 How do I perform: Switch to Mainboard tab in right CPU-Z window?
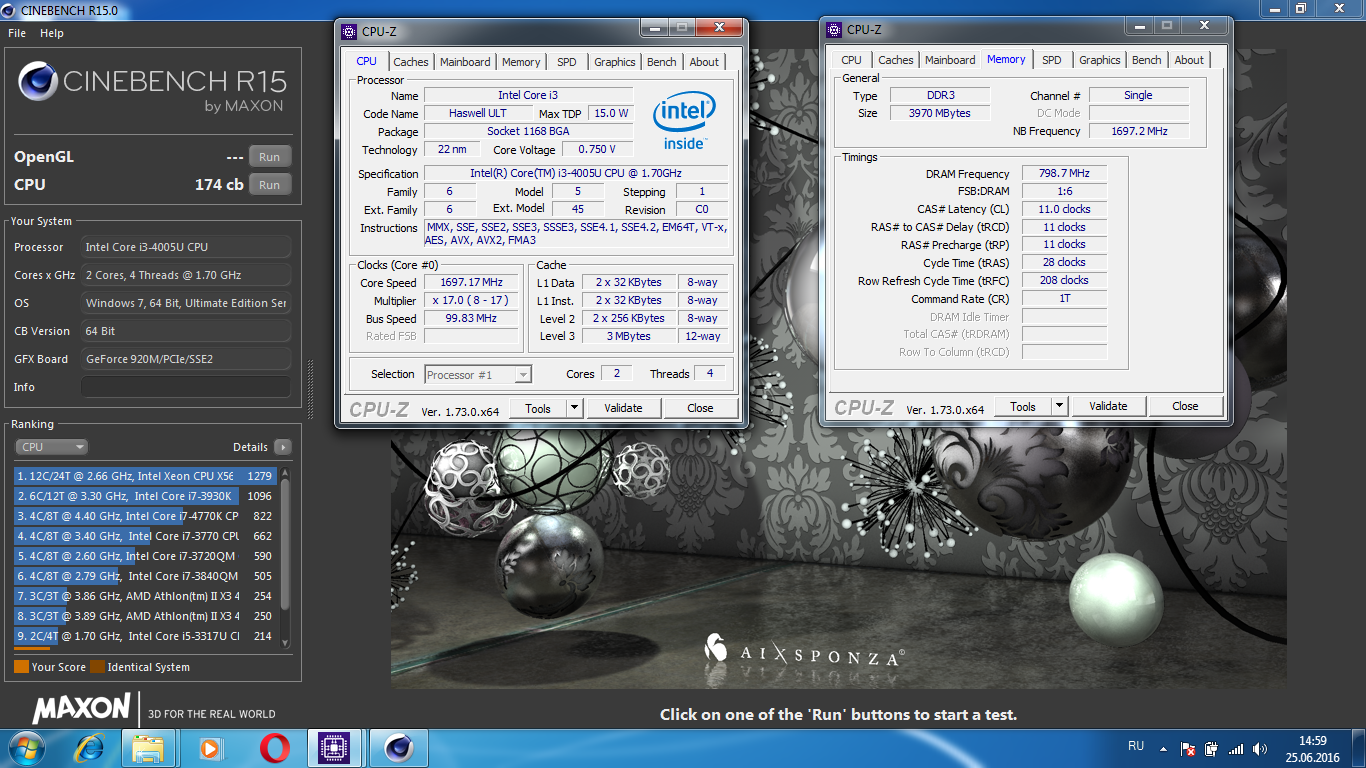pos(950,60)
